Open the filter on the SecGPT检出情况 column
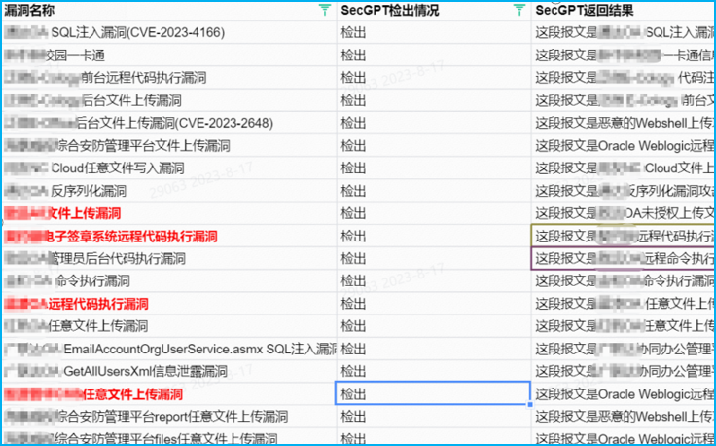The image size is (716, 446). pos(519,10)
